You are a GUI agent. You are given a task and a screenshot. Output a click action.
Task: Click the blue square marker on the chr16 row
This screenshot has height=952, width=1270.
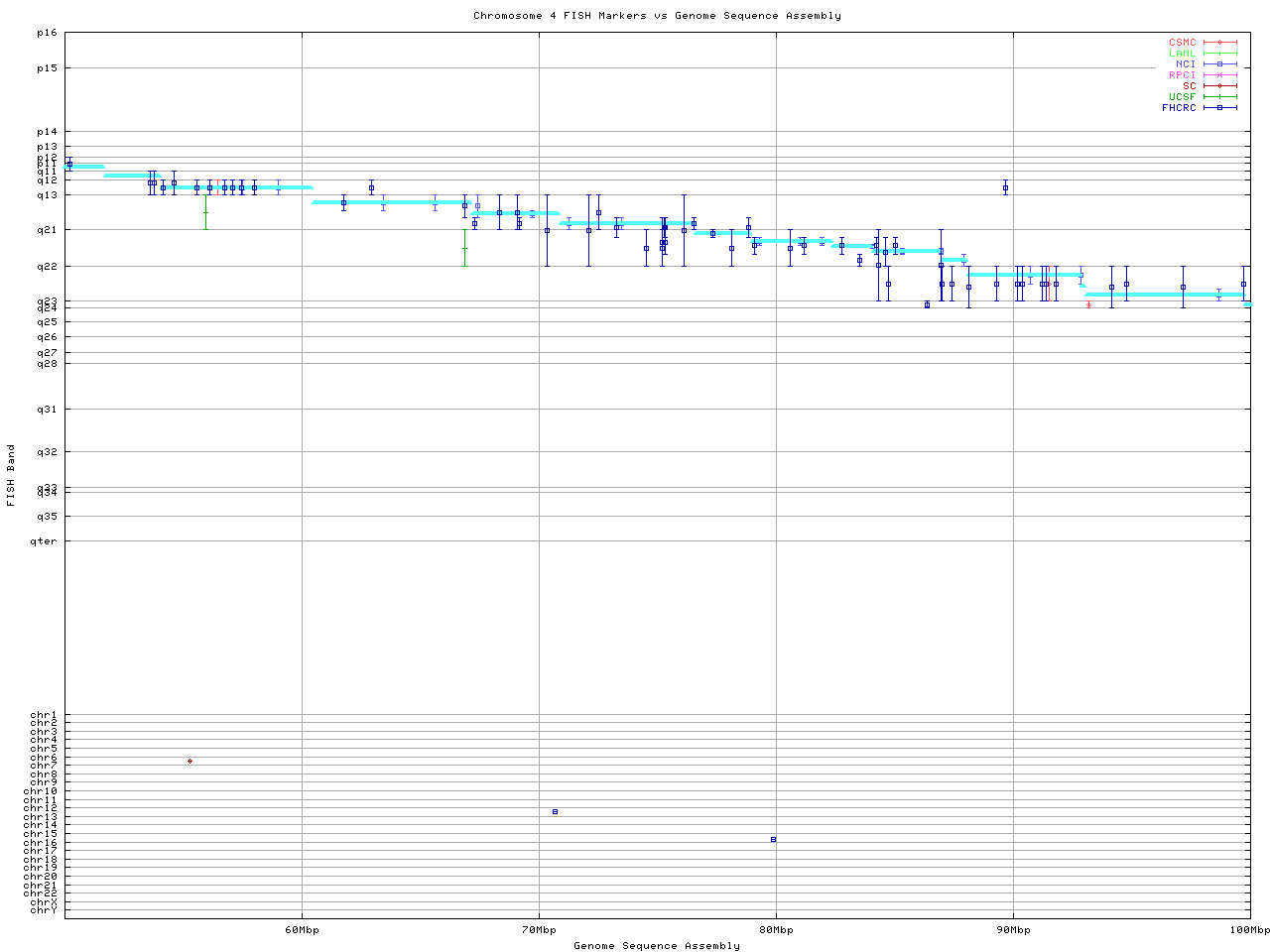pos(773,839)
